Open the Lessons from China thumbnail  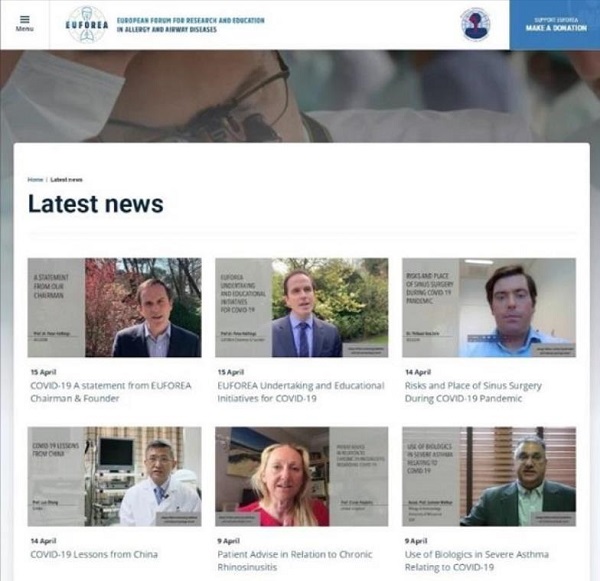click(114, 476)
